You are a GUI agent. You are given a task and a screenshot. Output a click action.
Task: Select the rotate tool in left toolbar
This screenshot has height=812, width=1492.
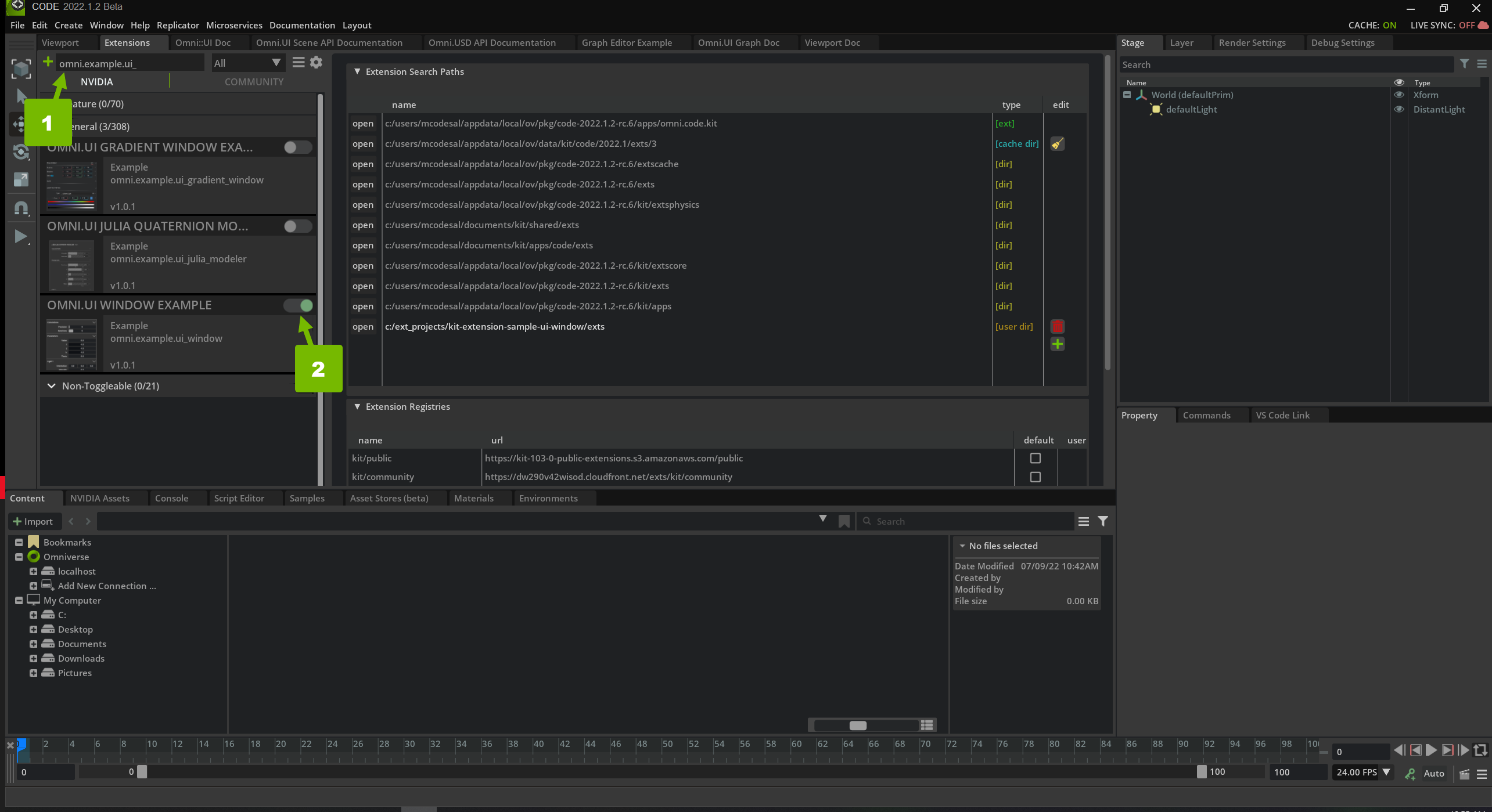[x=21, y=152]
